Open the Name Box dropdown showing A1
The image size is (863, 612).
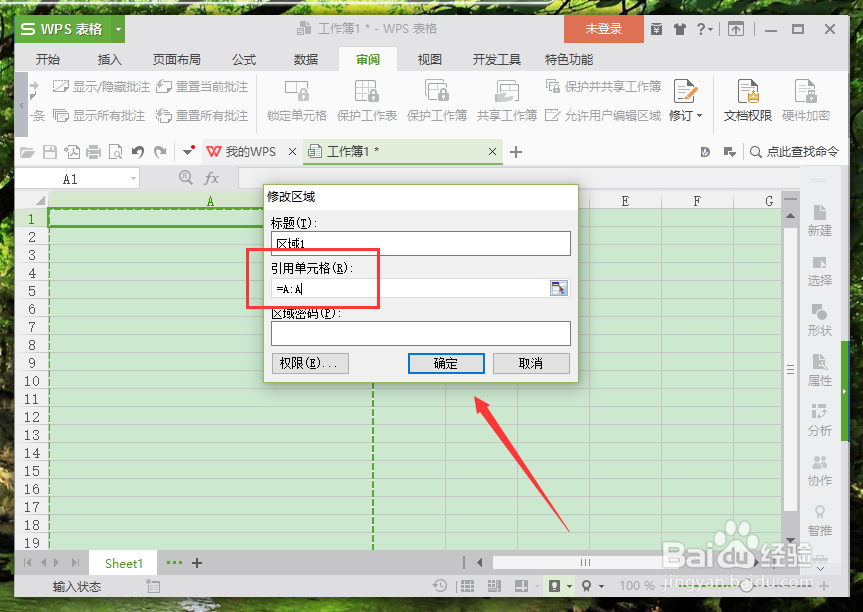pyautogui.click(x=136, y=177)
